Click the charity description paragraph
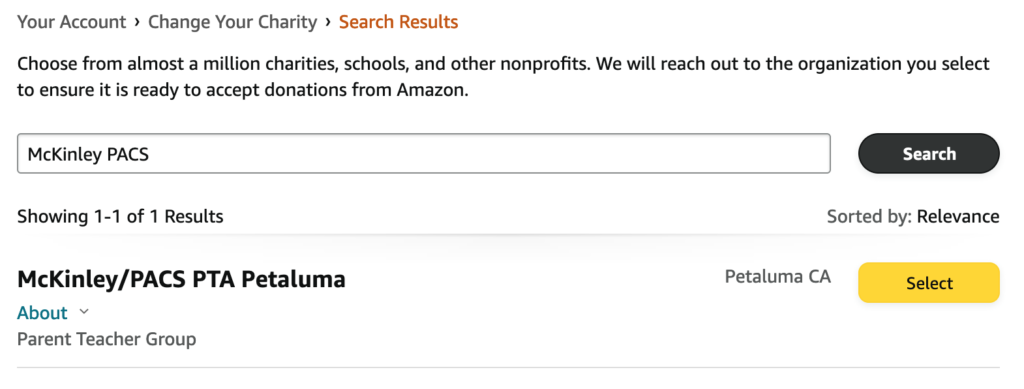 tap(504, 77)
